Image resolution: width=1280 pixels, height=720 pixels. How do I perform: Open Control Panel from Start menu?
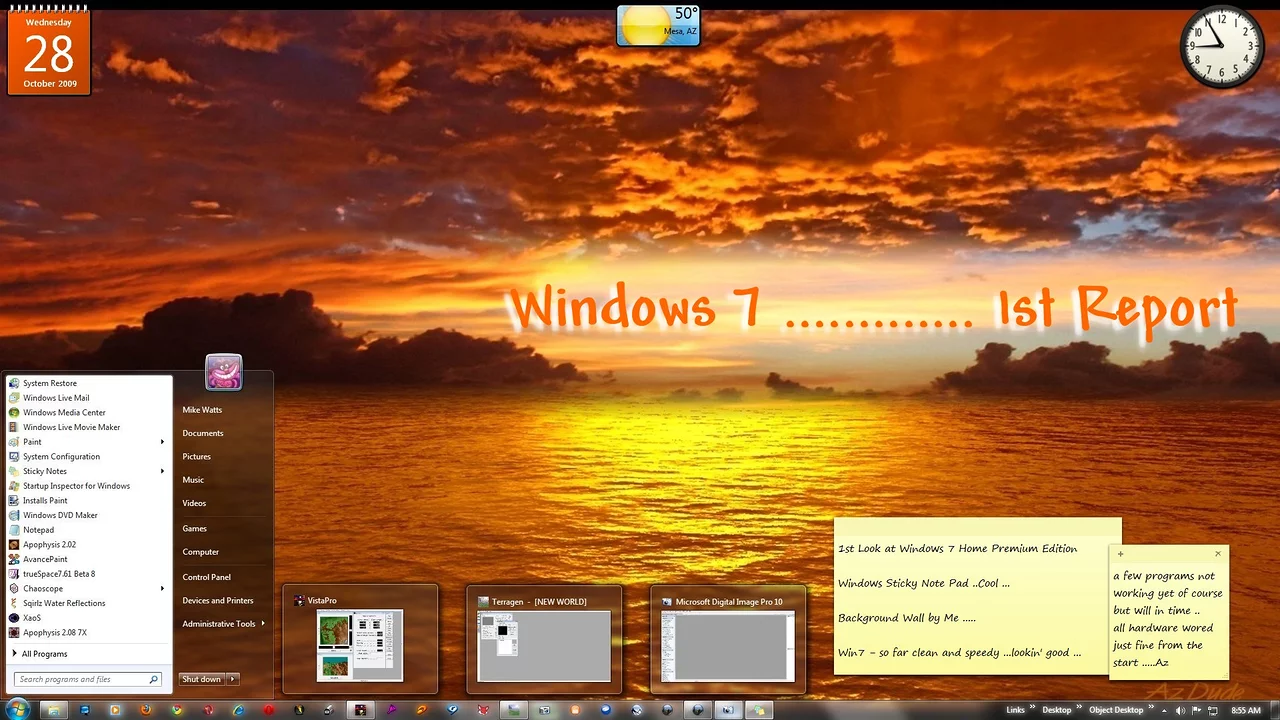[x=206, y=577]
